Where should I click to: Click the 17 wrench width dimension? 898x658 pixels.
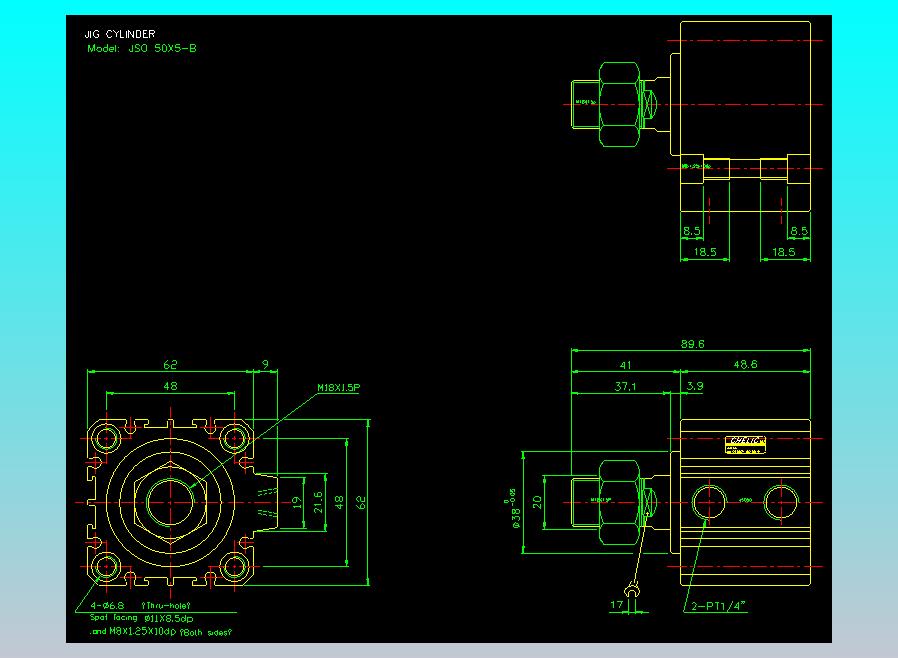point(616,605)
